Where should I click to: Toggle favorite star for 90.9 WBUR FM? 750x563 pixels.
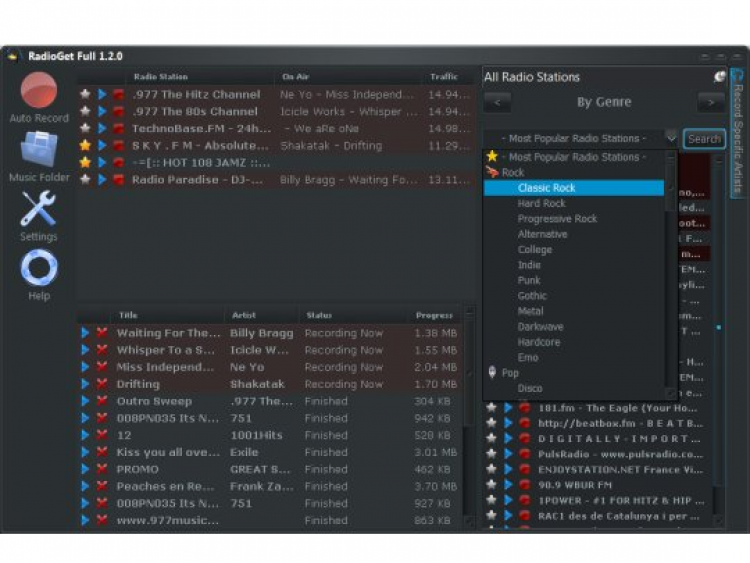coord(491,485)
